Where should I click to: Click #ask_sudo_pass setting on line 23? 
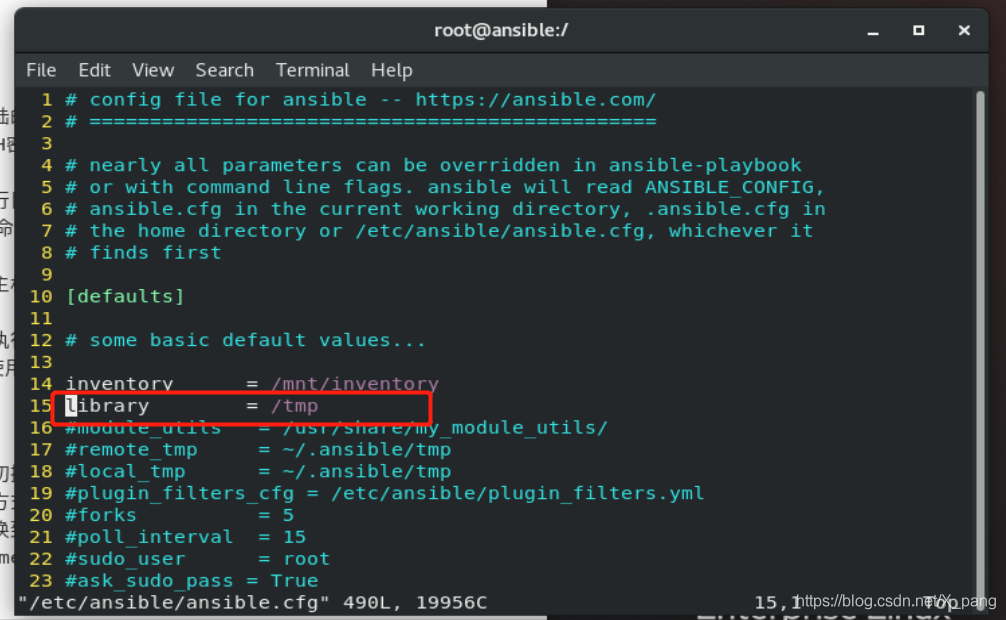(192, 581)
